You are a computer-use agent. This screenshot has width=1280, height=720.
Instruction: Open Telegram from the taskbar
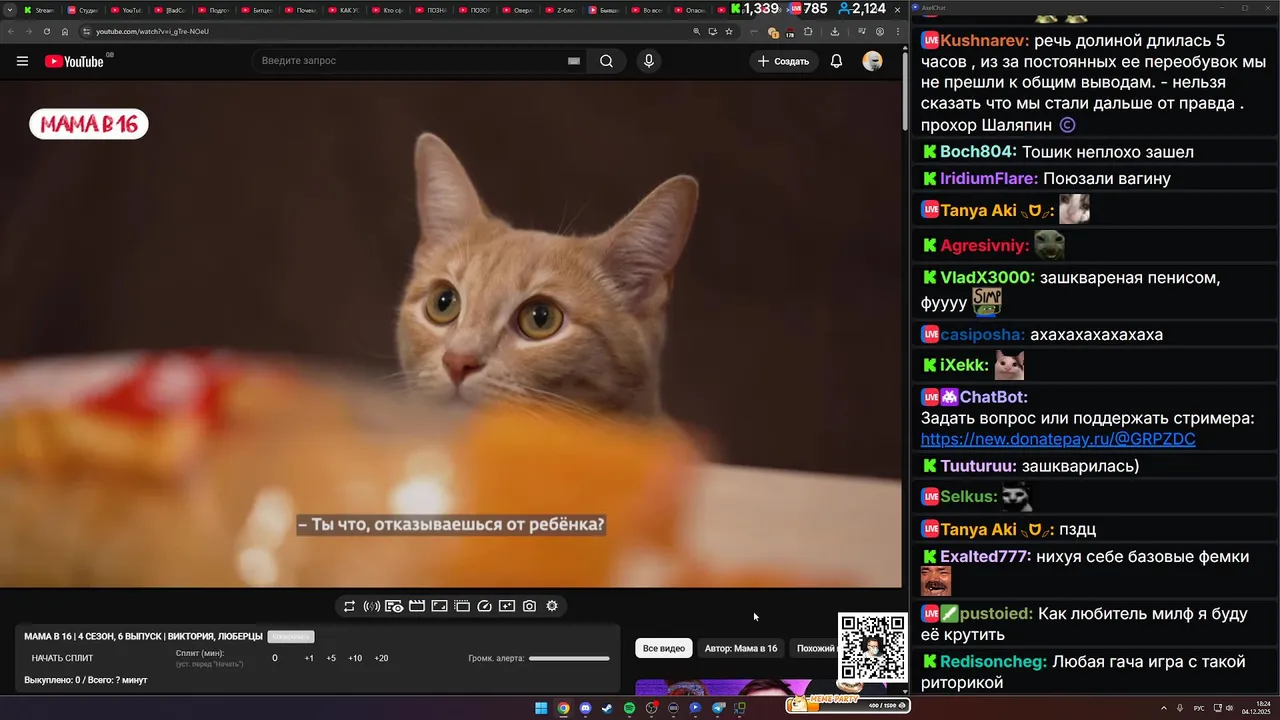[717, 708]
